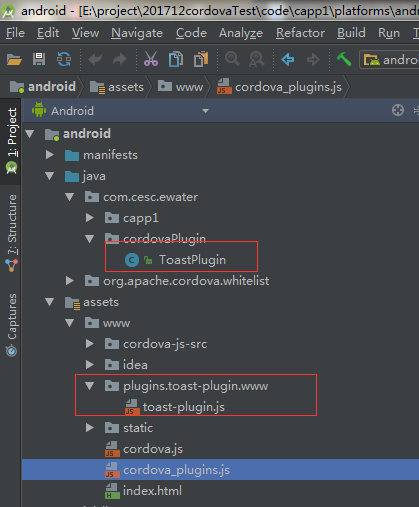Viewport: 419px width, 507px height.
Task: Select ToastPlugin class in tree
Action: pos(192,260)
